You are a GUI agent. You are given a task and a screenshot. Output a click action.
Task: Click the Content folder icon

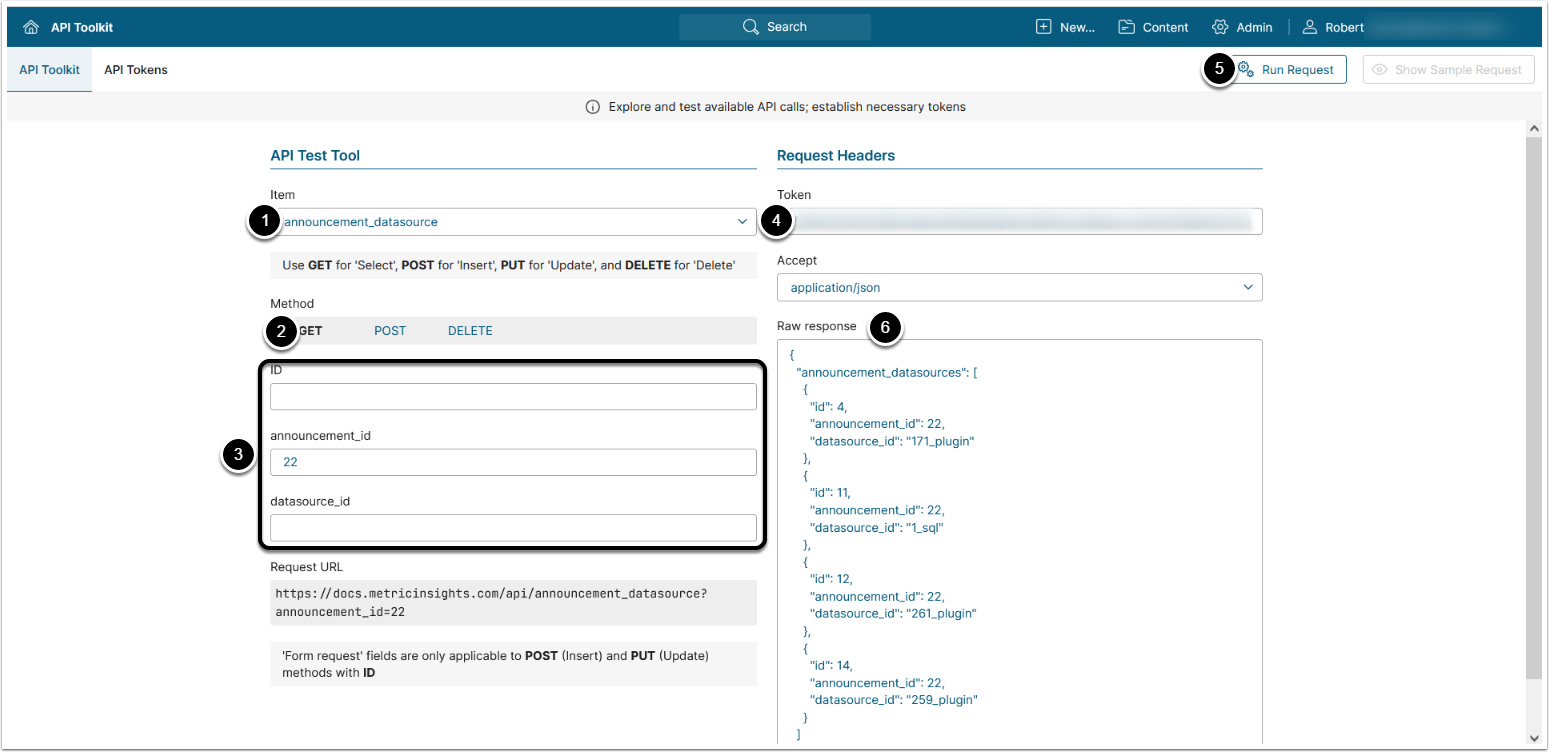(1126, 27)
